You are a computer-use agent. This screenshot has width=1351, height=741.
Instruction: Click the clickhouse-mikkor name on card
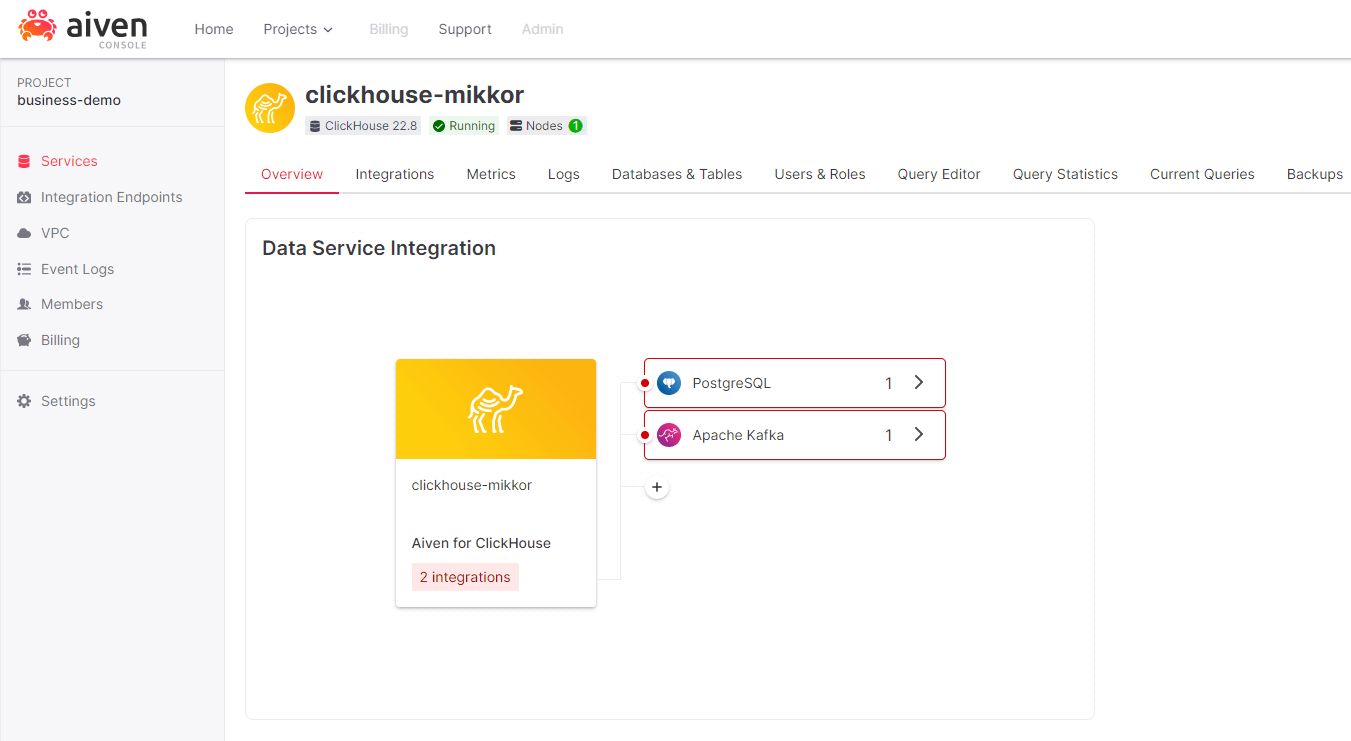[472, 485]
